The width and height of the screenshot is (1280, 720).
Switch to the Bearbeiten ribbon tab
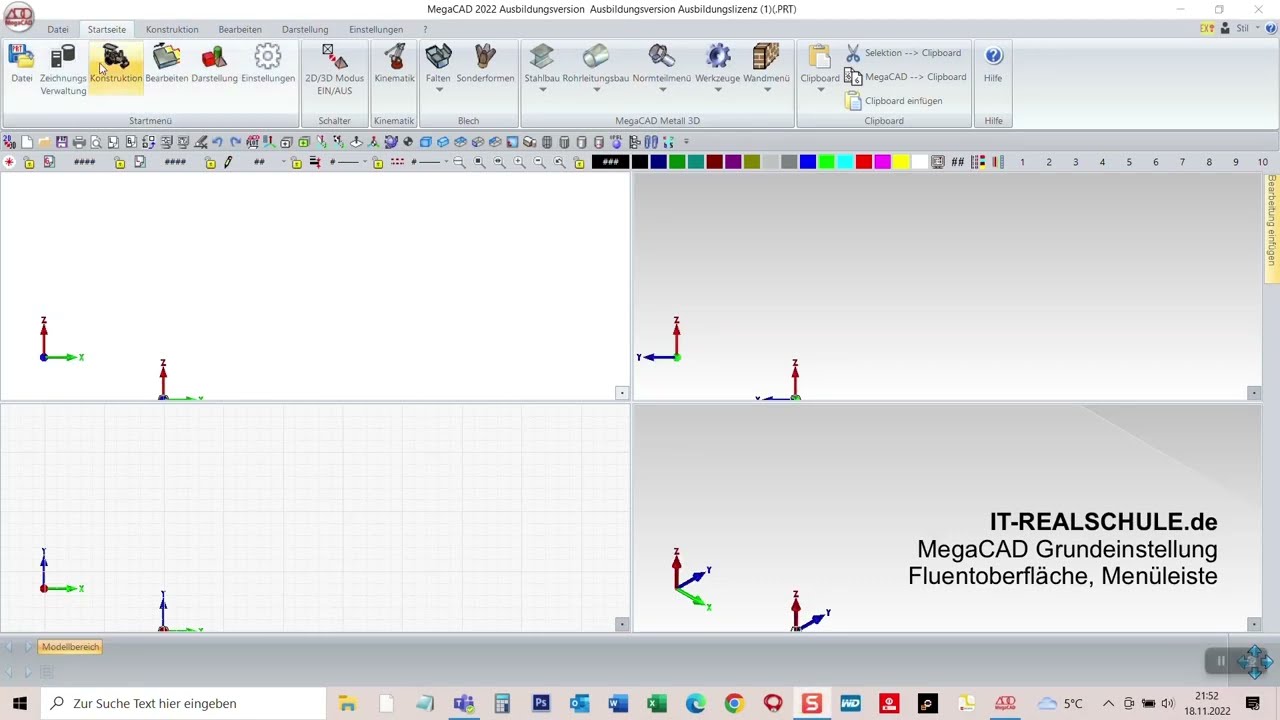click(x=240, y=29)
